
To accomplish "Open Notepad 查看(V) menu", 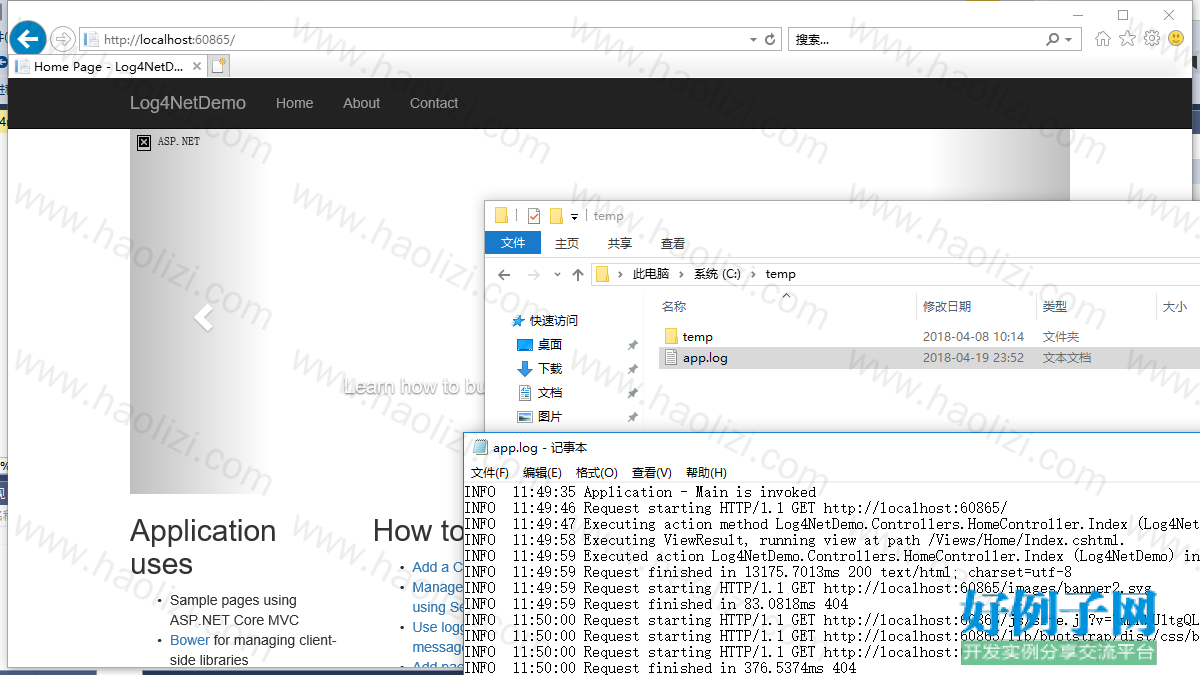I will coord(652,473).
